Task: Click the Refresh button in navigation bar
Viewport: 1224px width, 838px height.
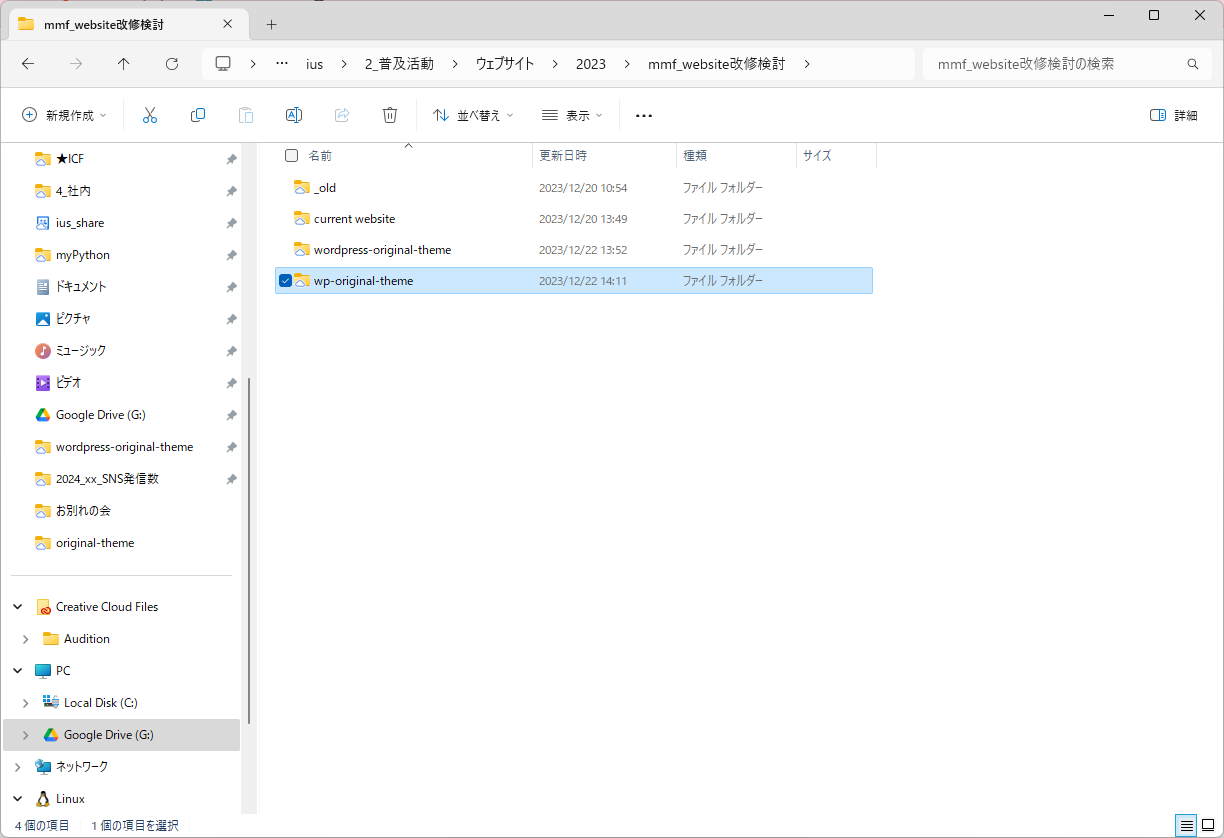Action: (x=172, y=64)
